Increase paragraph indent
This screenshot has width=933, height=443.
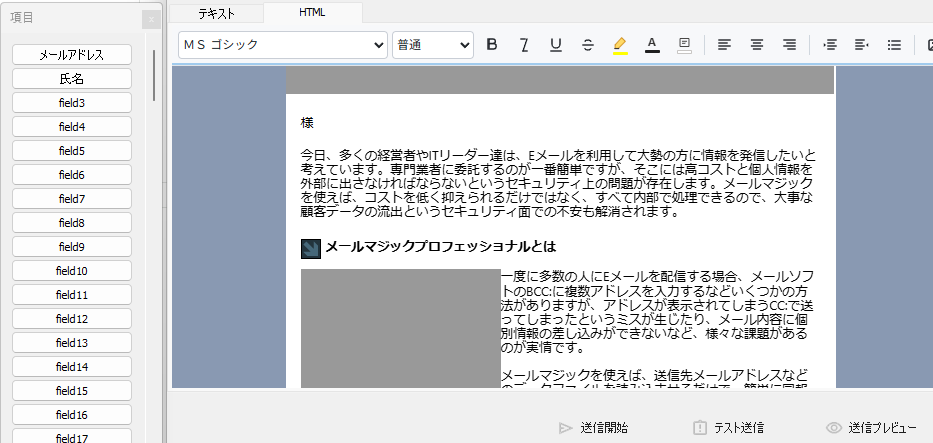point(829,45)
